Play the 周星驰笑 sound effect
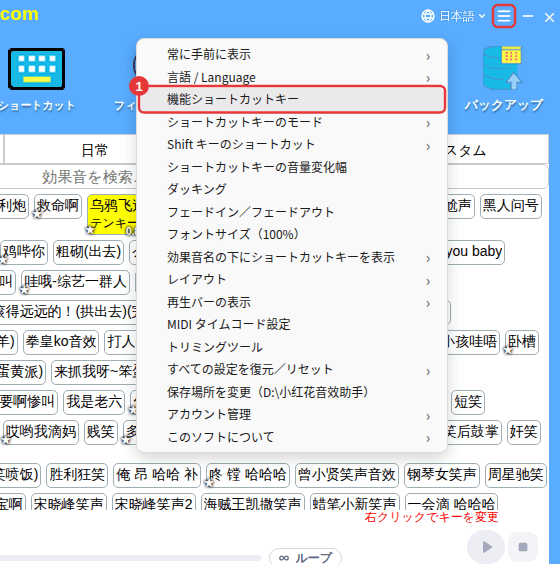 click(516, 475)
